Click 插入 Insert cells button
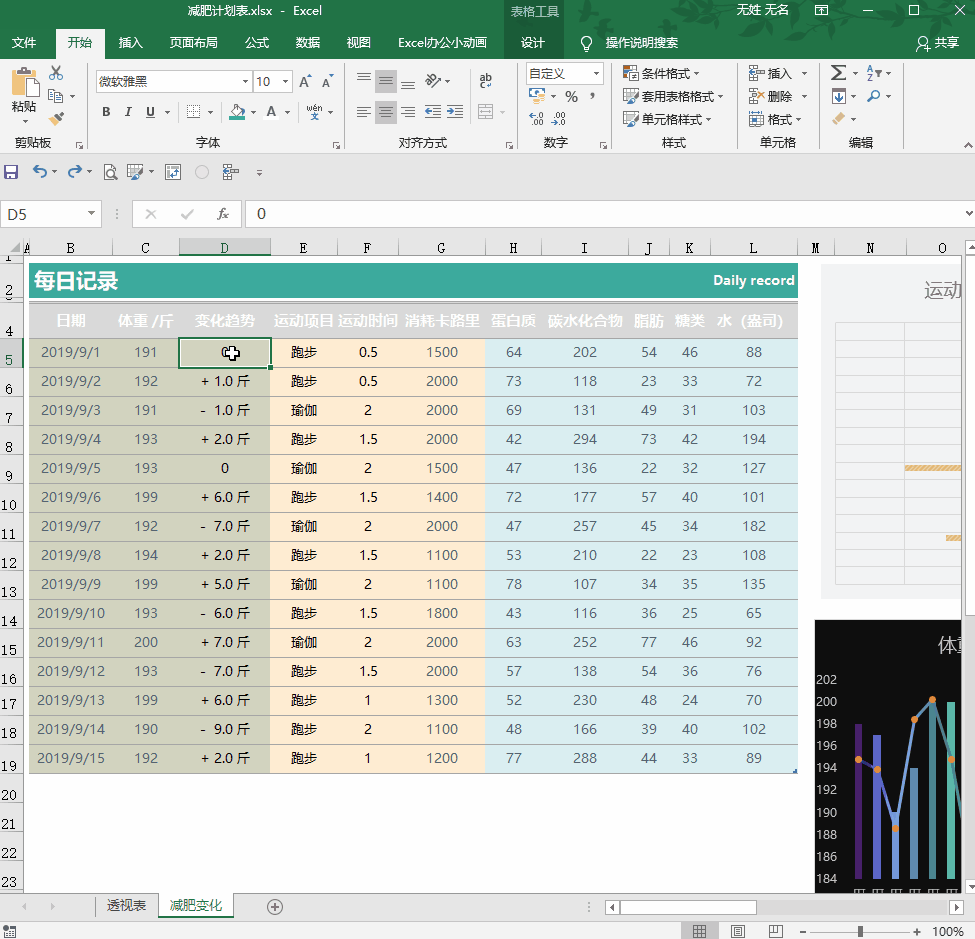 [x=771, y=73]
